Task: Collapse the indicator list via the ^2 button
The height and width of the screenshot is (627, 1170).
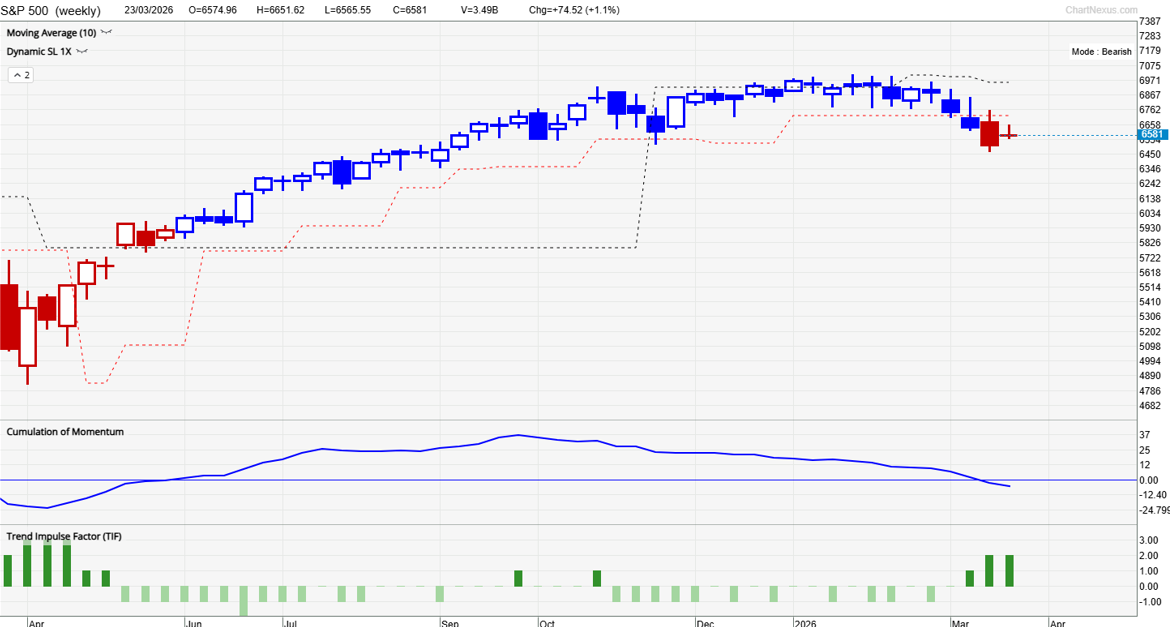Action: [x=19, y=73]
